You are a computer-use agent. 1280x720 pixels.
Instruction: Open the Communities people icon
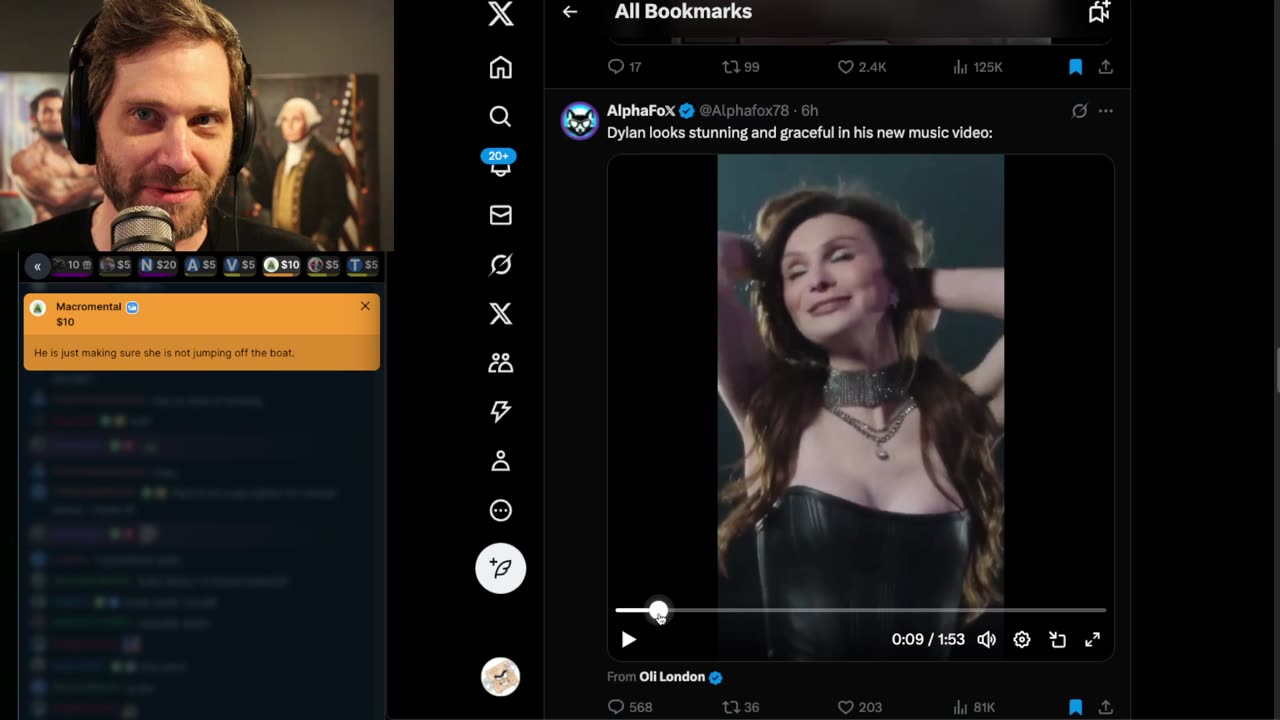[x=501, y=363]
